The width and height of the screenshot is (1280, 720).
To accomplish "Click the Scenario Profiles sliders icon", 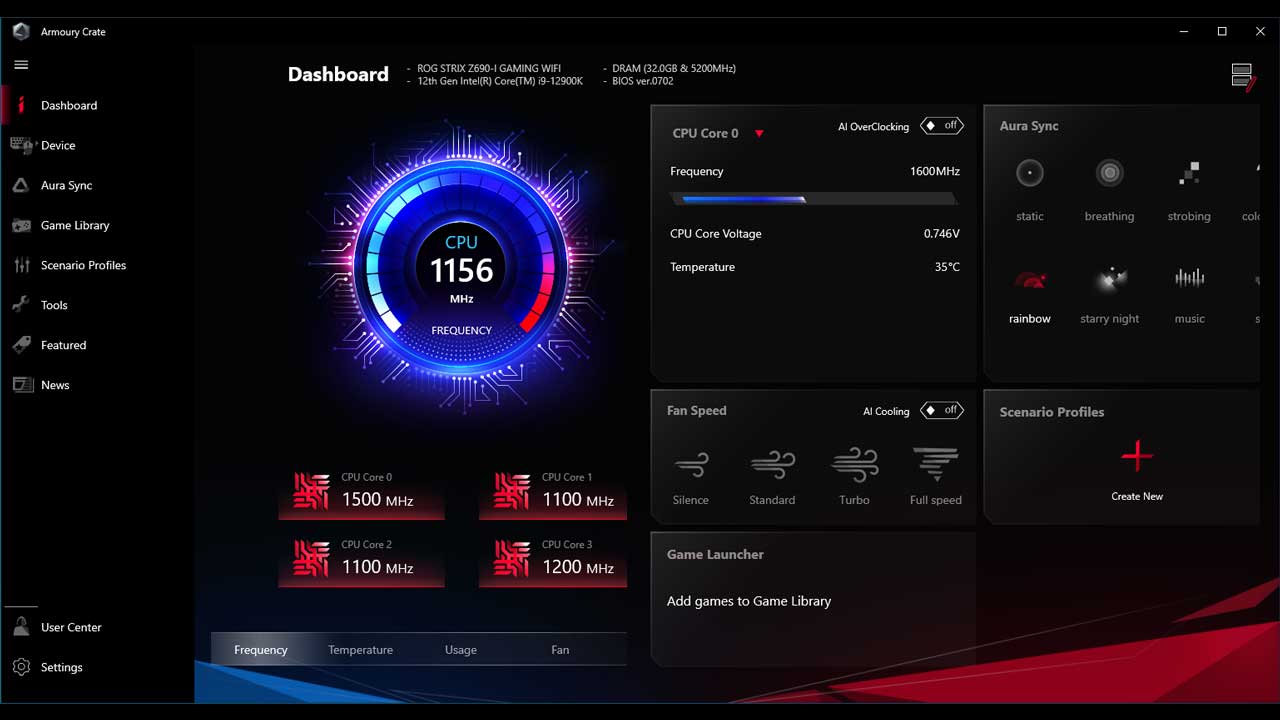I will point(21,265).
